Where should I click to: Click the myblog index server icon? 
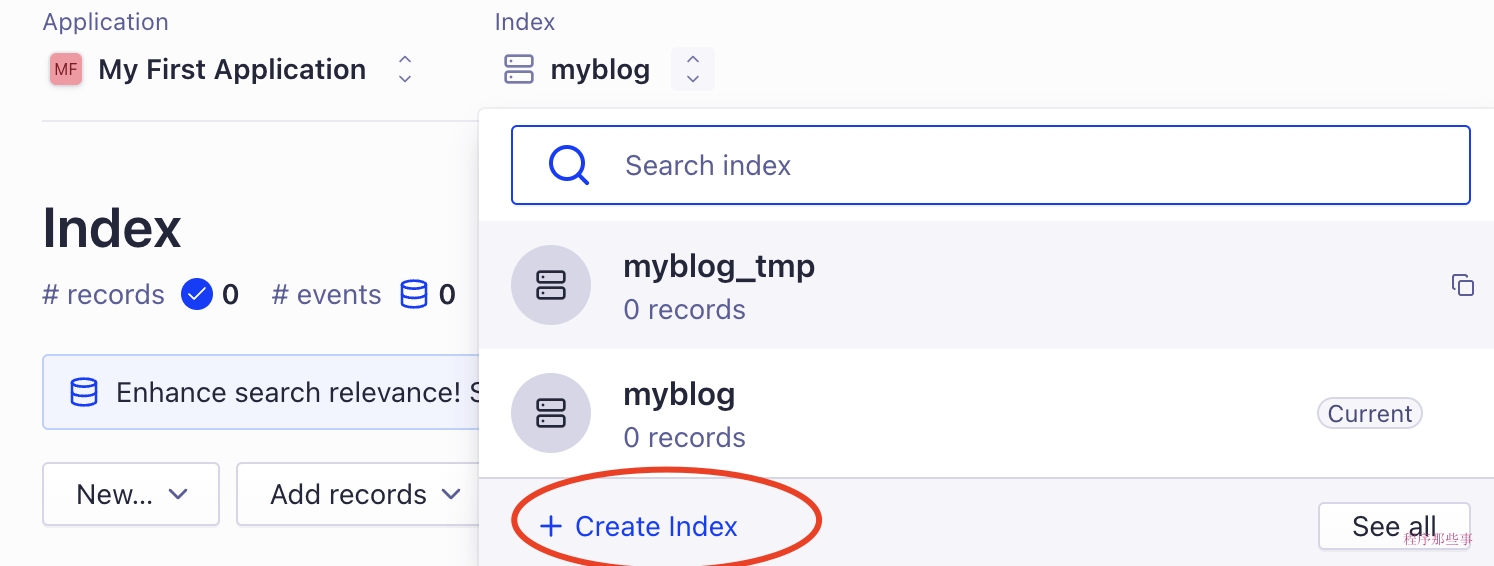point(519,70)
